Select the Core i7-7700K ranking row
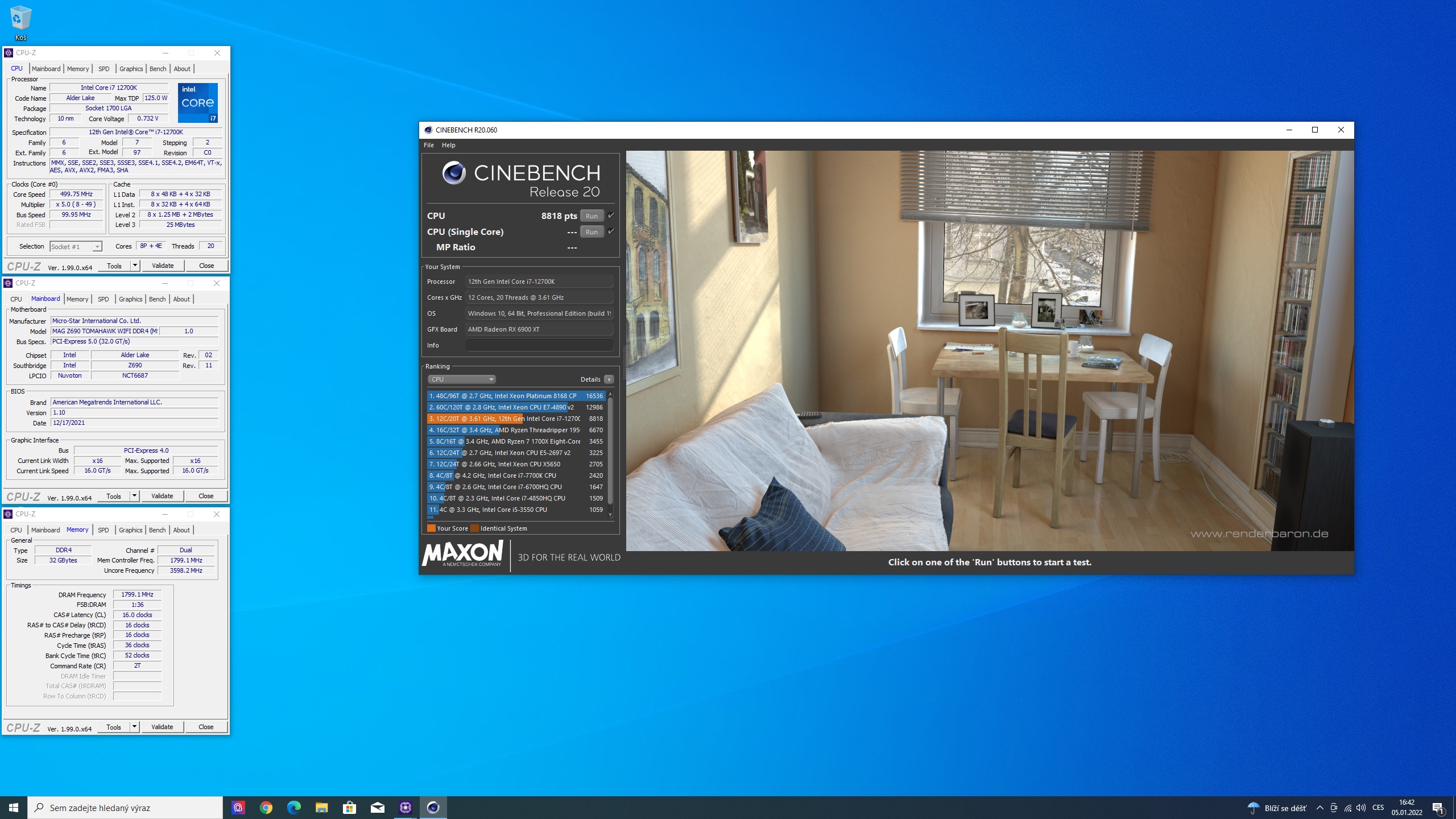Screen dimensions: 1456x819 click(x=515, y=475)
